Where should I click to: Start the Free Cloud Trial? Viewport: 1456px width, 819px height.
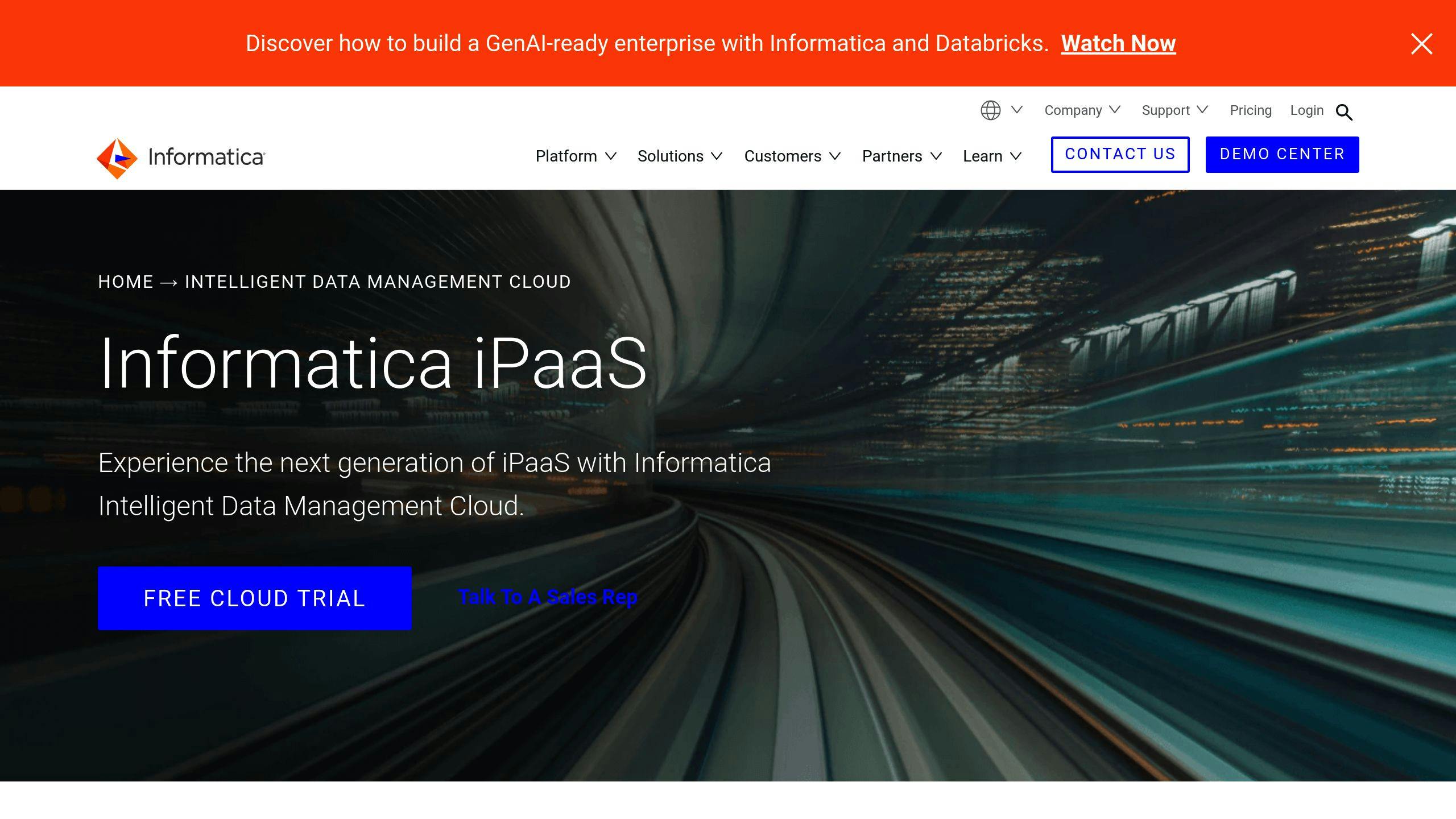point(254,598)
